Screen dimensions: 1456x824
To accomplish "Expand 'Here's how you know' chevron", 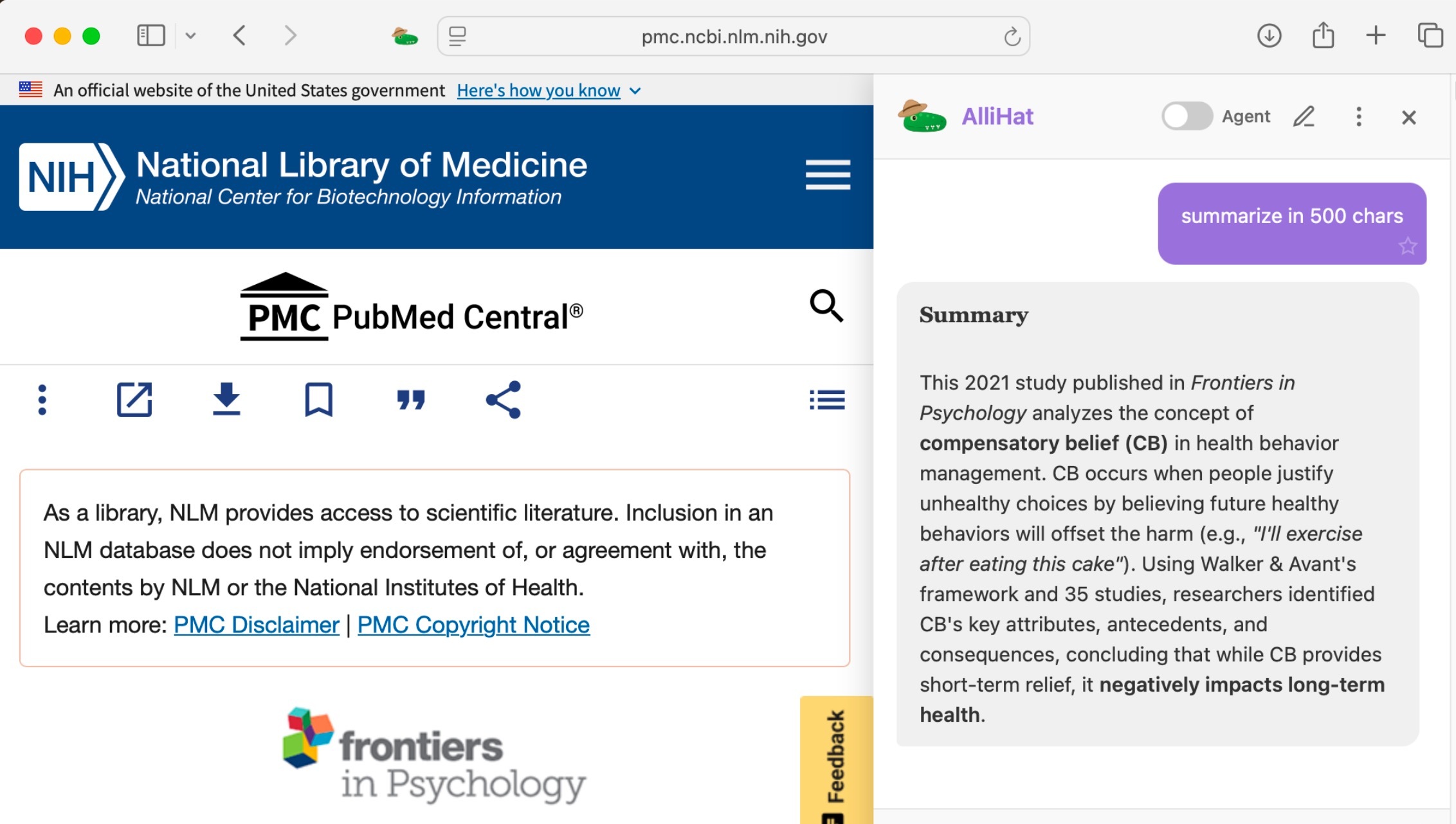I will coord(635,91).
